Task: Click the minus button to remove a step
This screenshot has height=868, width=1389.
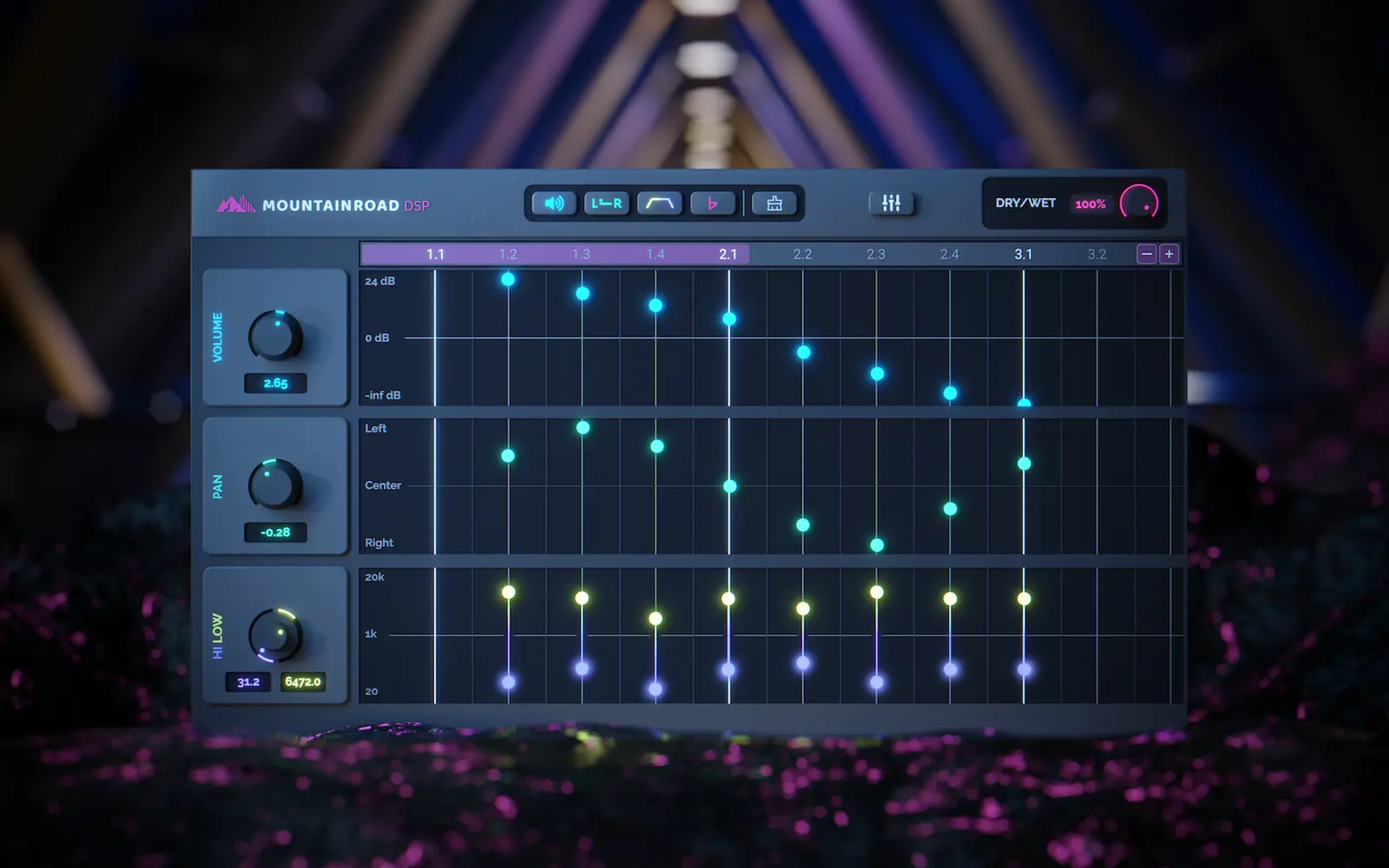Action: tap(1146, 253)
